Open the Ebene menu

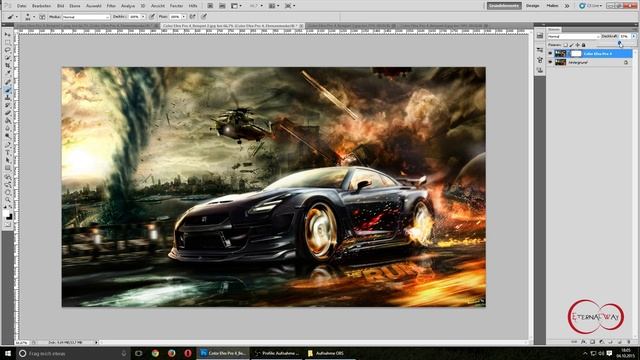(75, 6)
